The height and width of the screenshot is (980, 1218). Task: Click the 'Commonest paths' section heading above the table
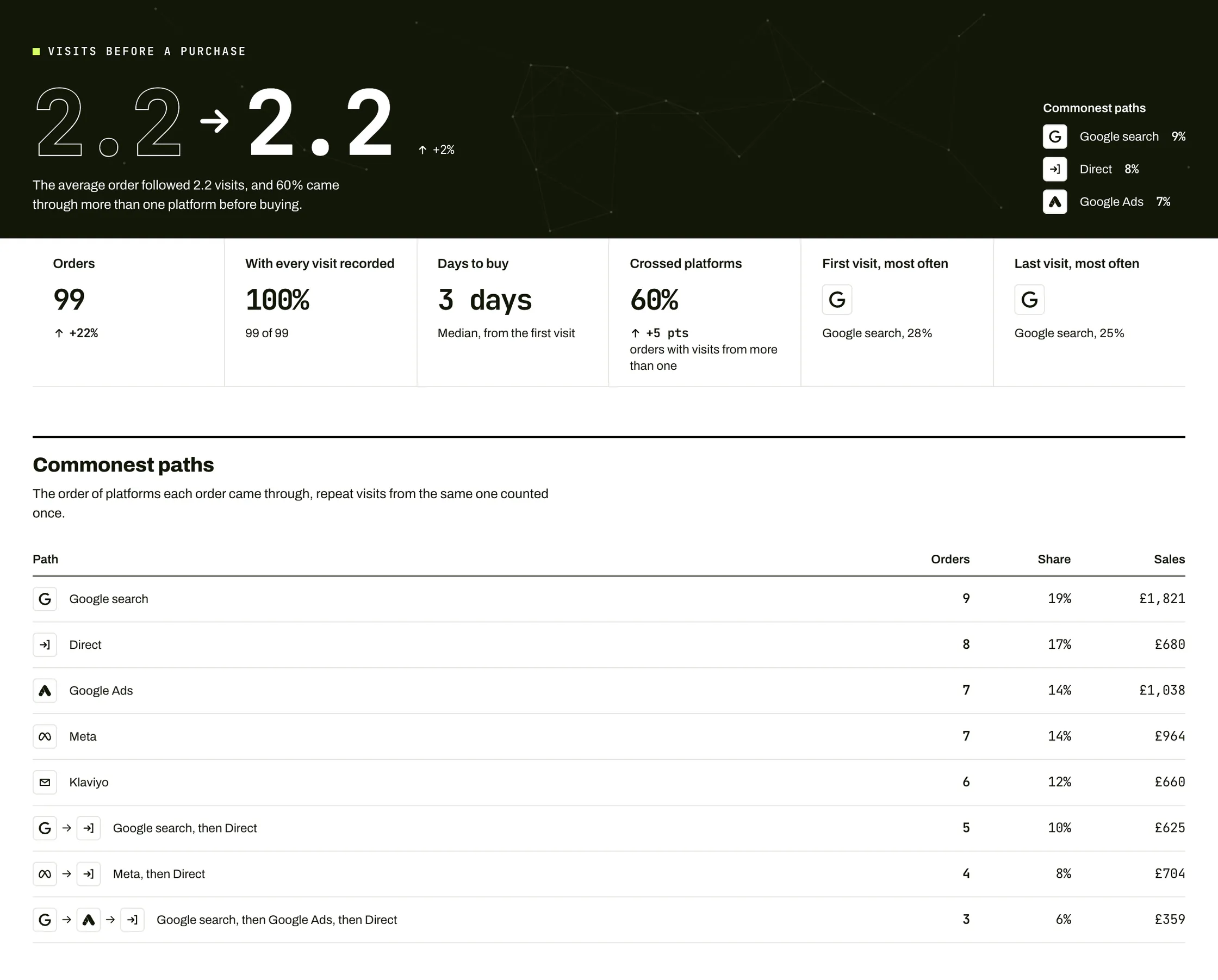(123, 464)
